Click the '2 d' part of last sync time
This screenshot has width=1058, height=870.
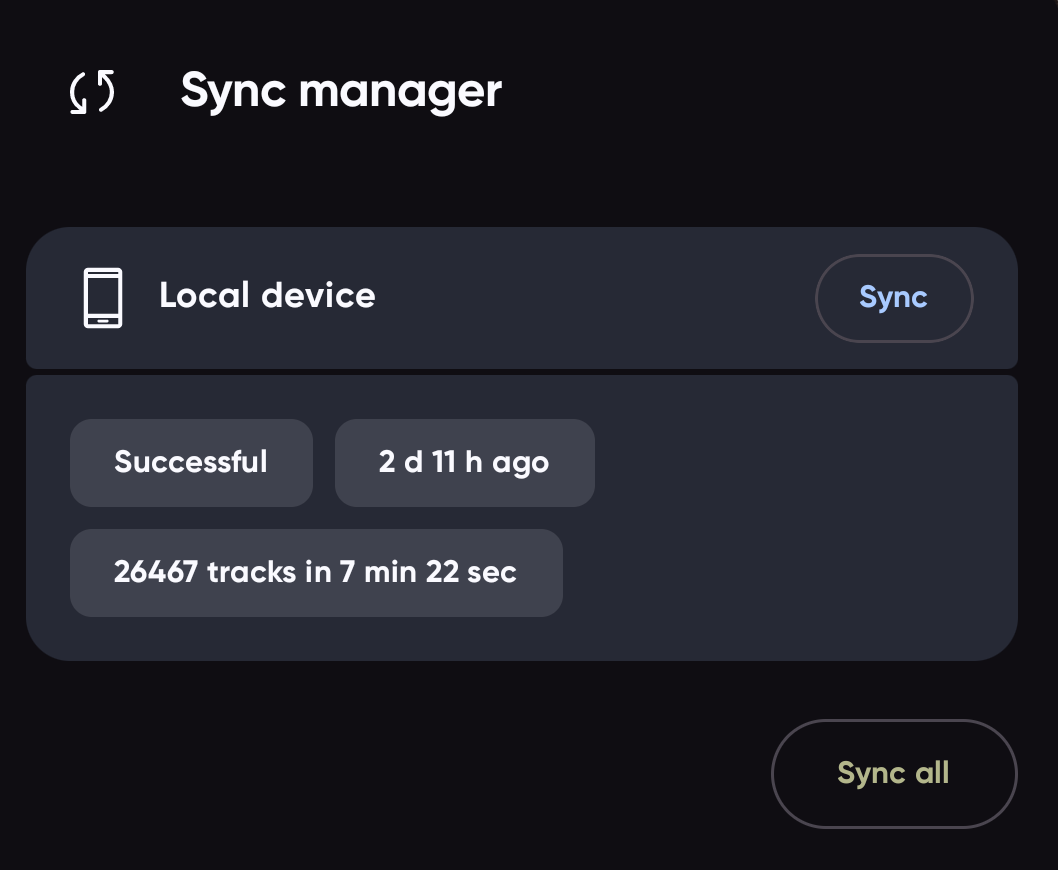pyautogui.click(x=401, y=462)
